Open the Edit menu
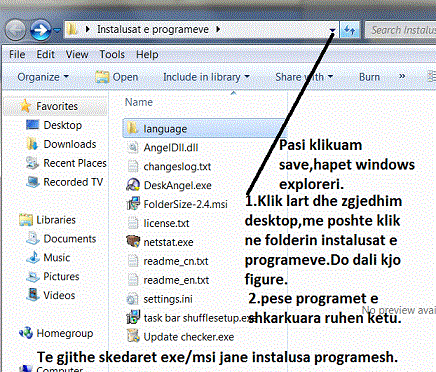The width and height of the screenshot is (436, 372). tap(45, 54)
